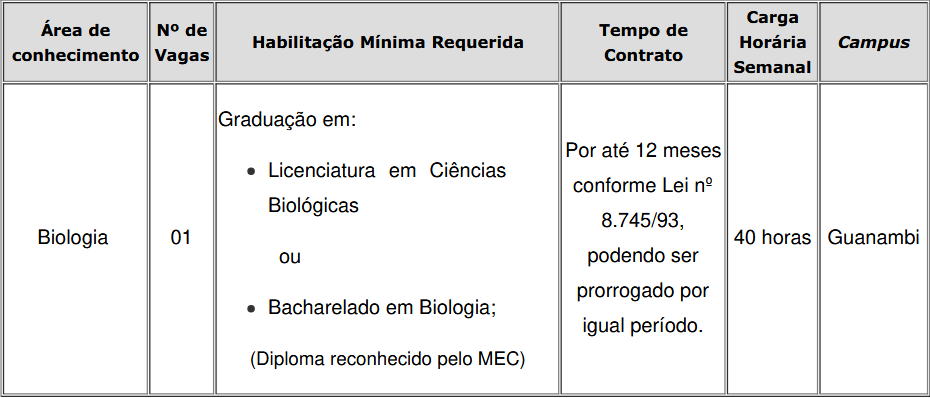The height and width of the screenshot is (398, 930).
Task: Click the 'Biologia' cell
Action: tap(73, 238)
